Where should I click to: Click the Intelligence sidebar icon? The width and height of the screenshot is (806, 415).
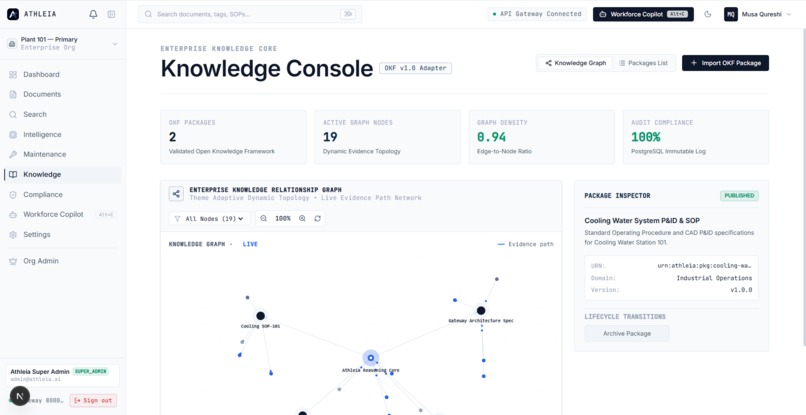13,135
